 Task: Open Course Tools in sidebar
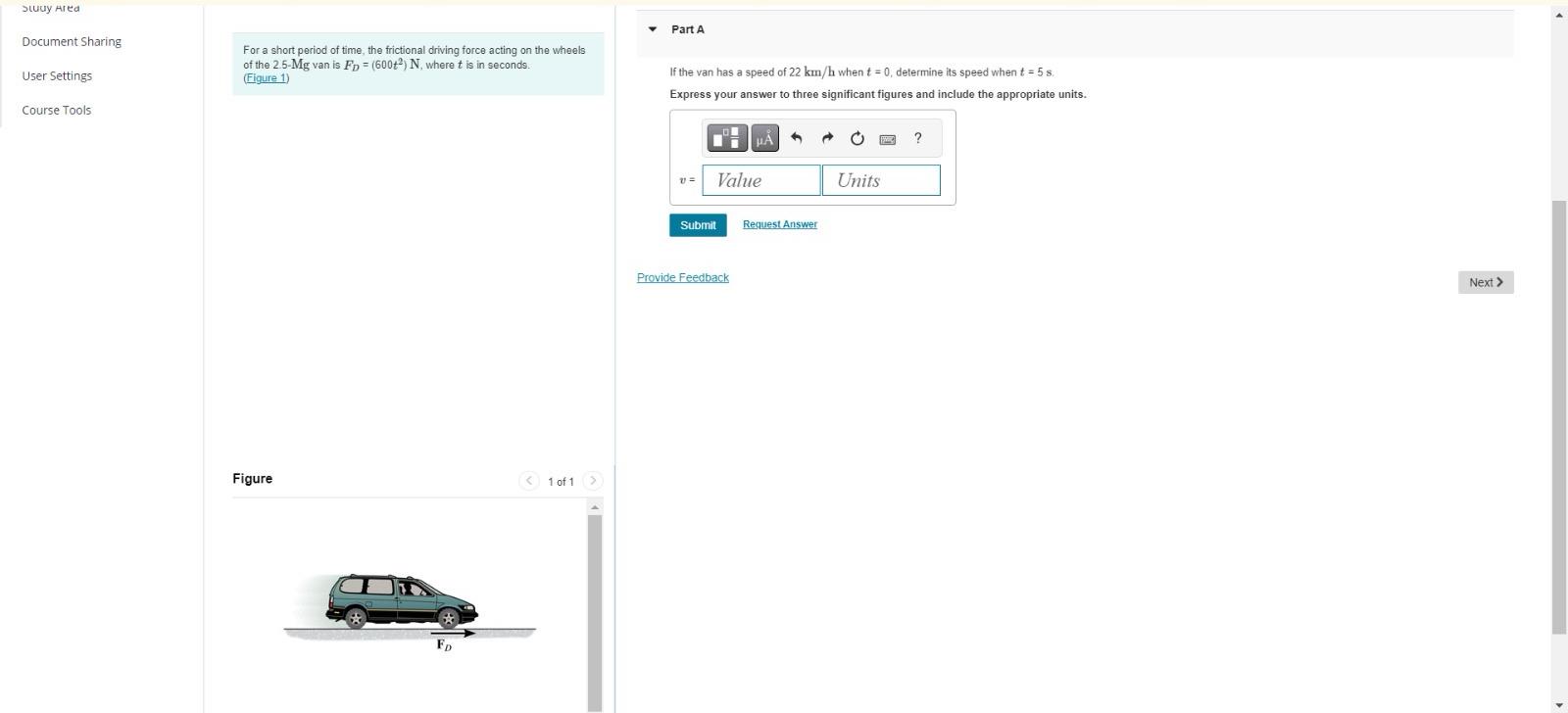point(56,110)
